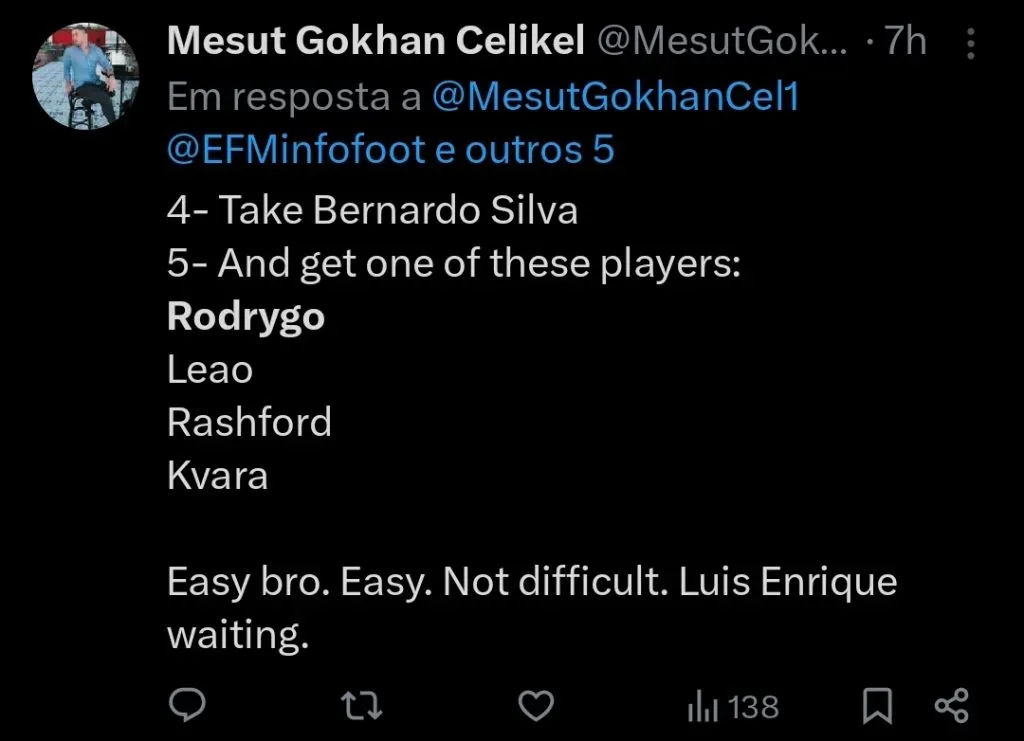
Task: Click the 138 view count number
Action: (x=754, y=707)
